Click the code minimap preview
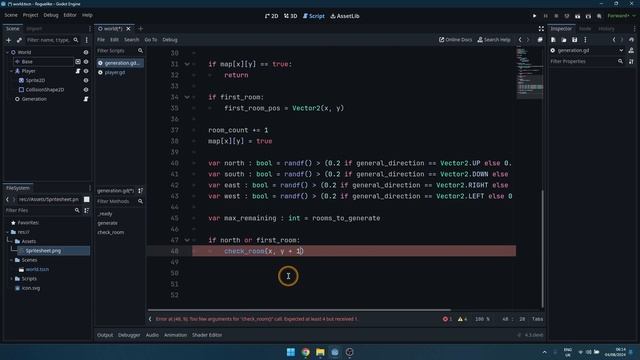640x360 pixels. [x=529, y=73]
